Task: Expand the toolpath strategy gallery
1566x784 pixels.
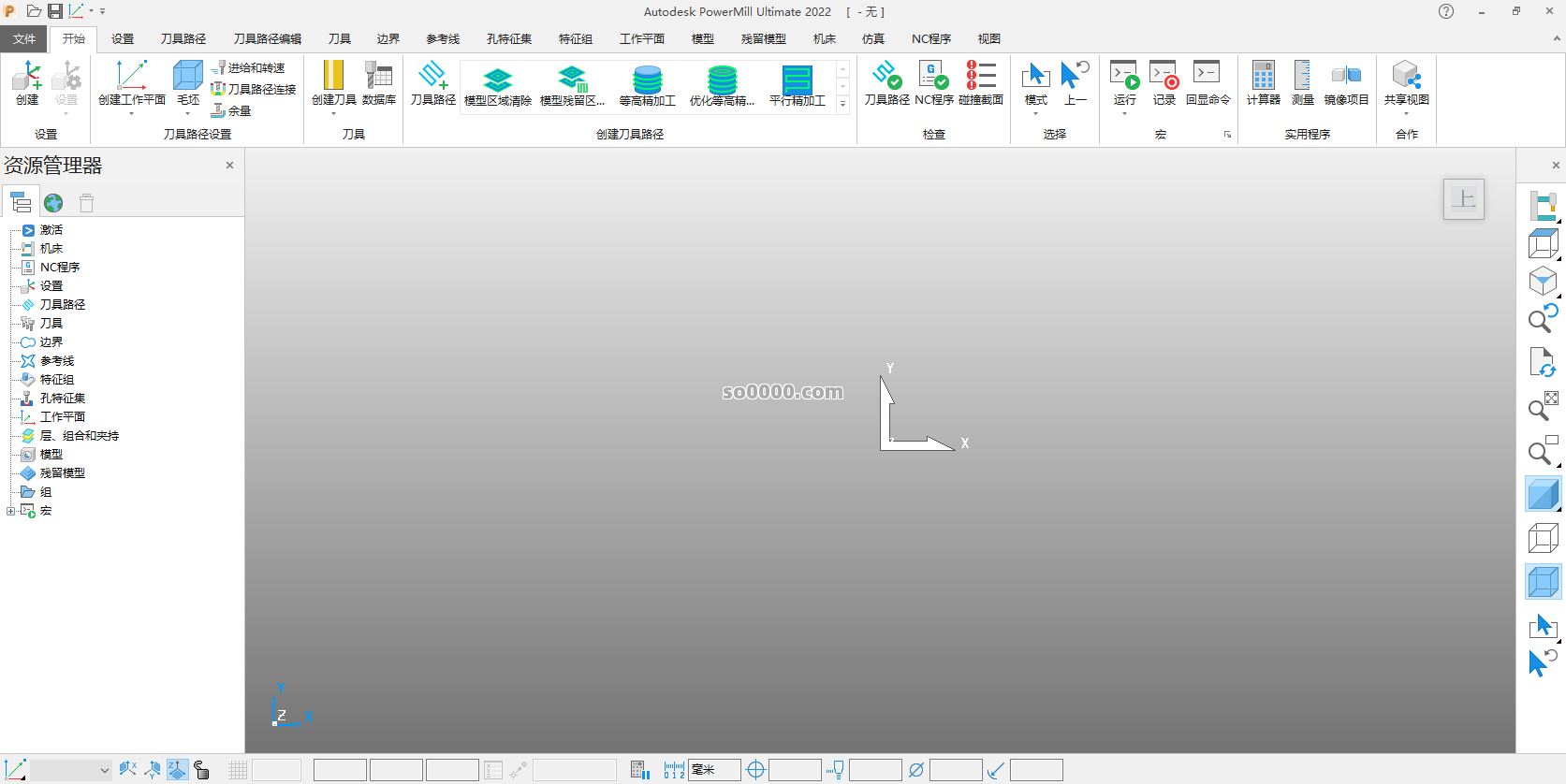Action: [842, 105]
